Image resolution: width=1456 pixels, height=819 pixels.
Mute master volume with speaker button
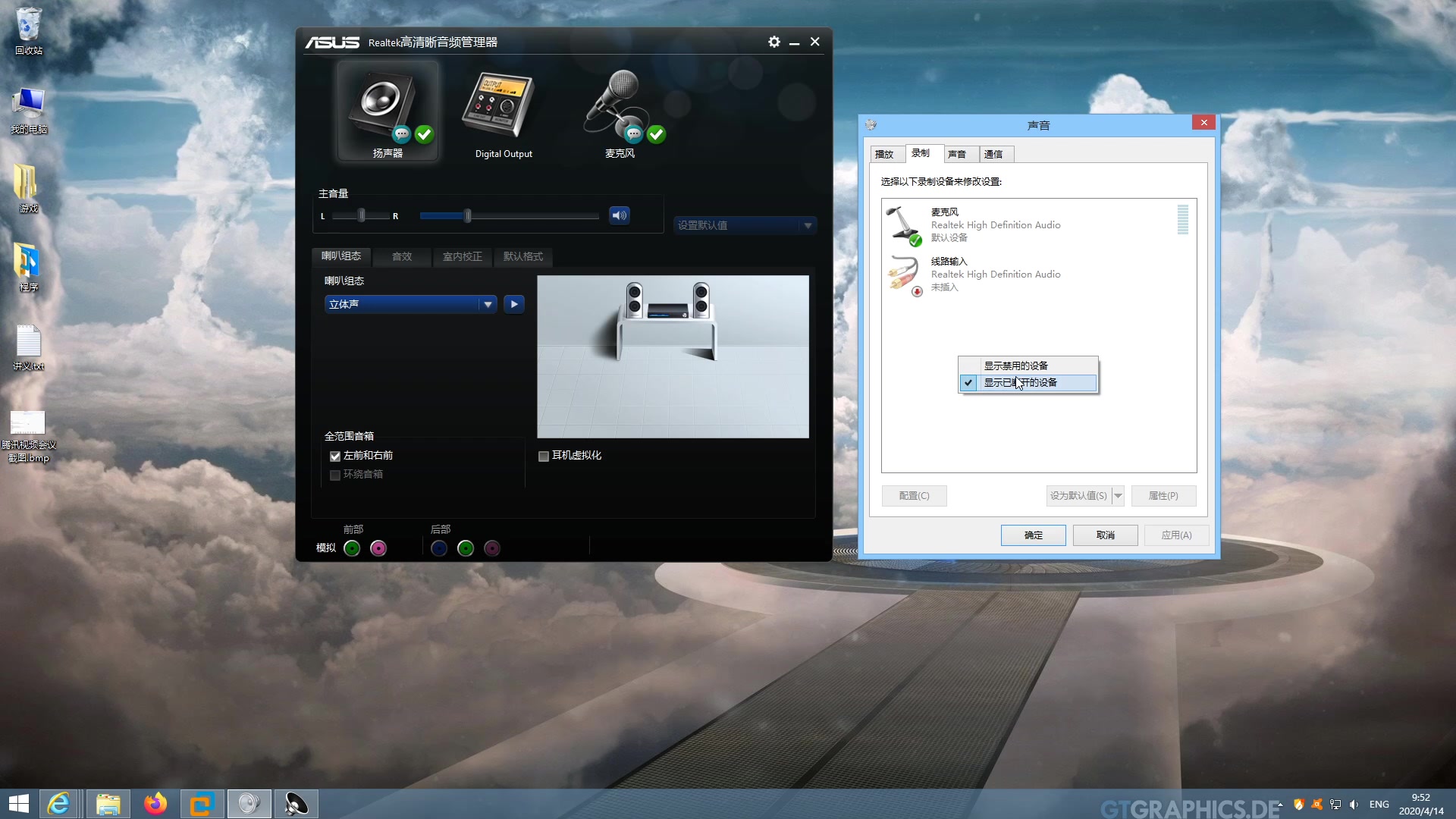[620, 215]
